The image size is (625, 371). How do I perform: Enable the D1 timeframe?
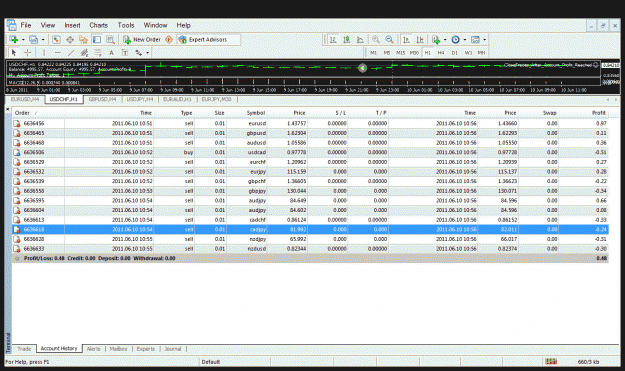click(455, 53)
